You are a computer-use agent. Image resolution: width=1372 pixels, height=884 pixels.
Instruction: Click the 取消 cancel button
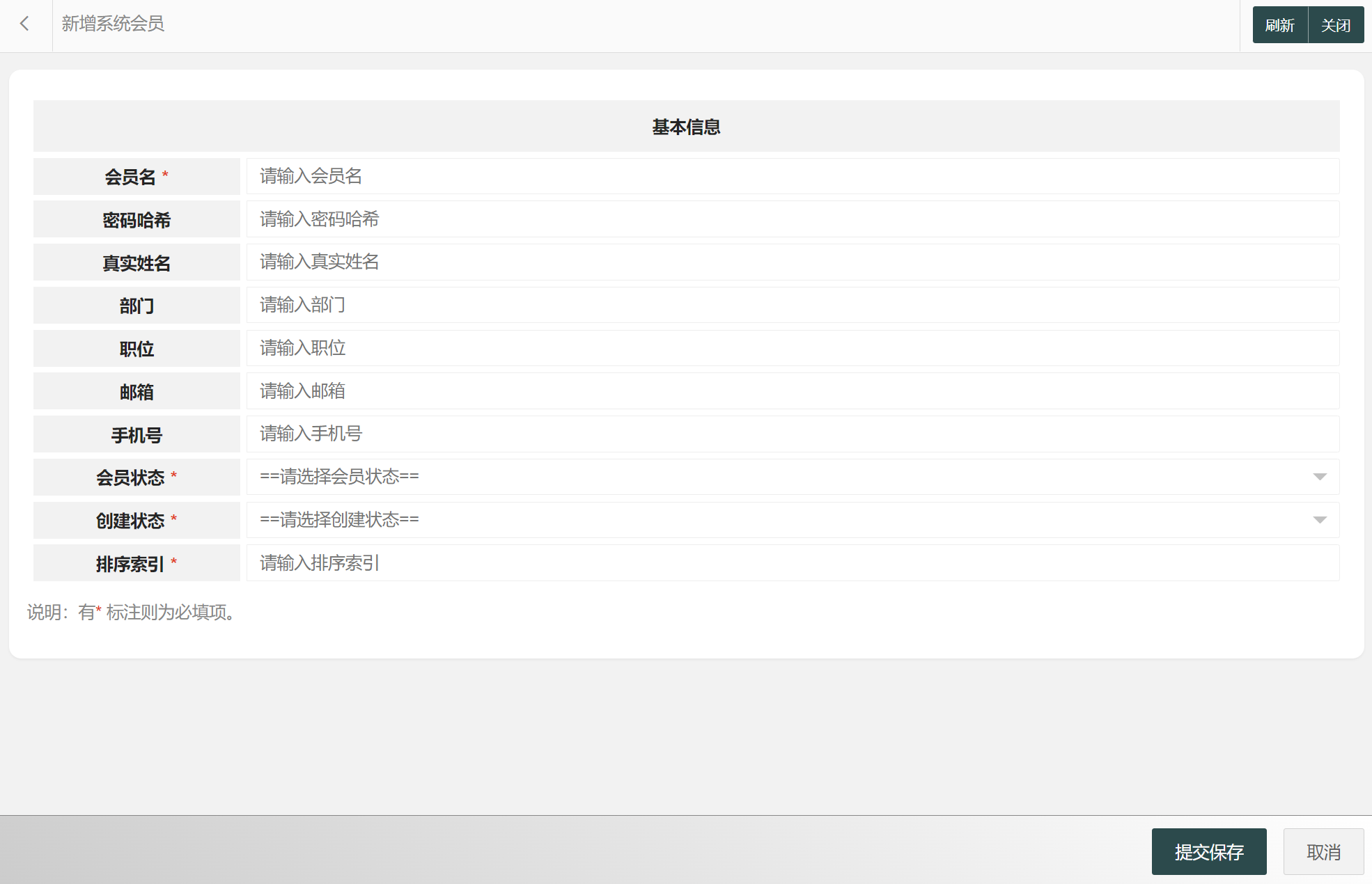1323,851
